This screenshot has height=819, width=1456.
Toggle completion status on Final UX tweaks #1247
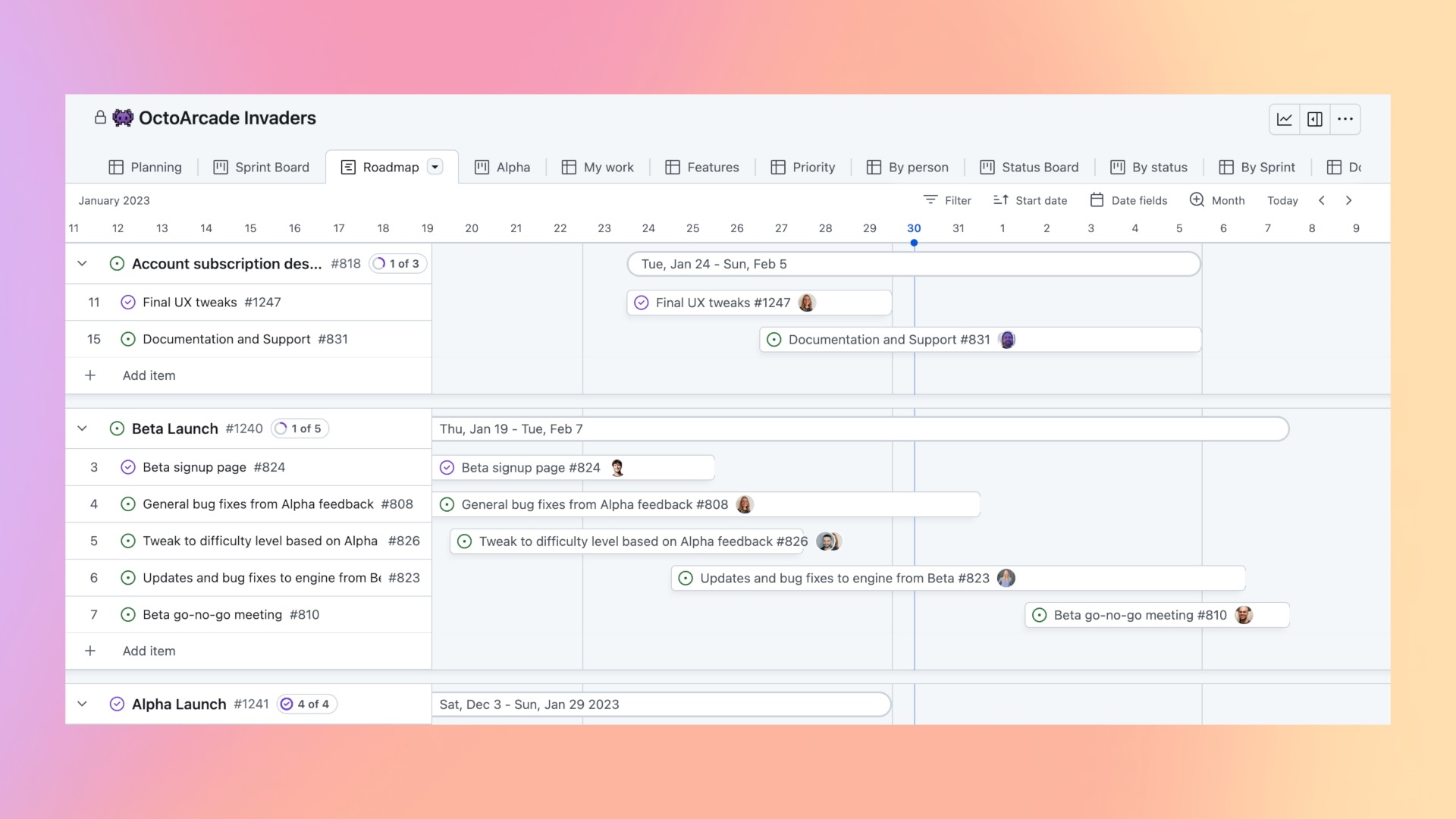point(127,302)
